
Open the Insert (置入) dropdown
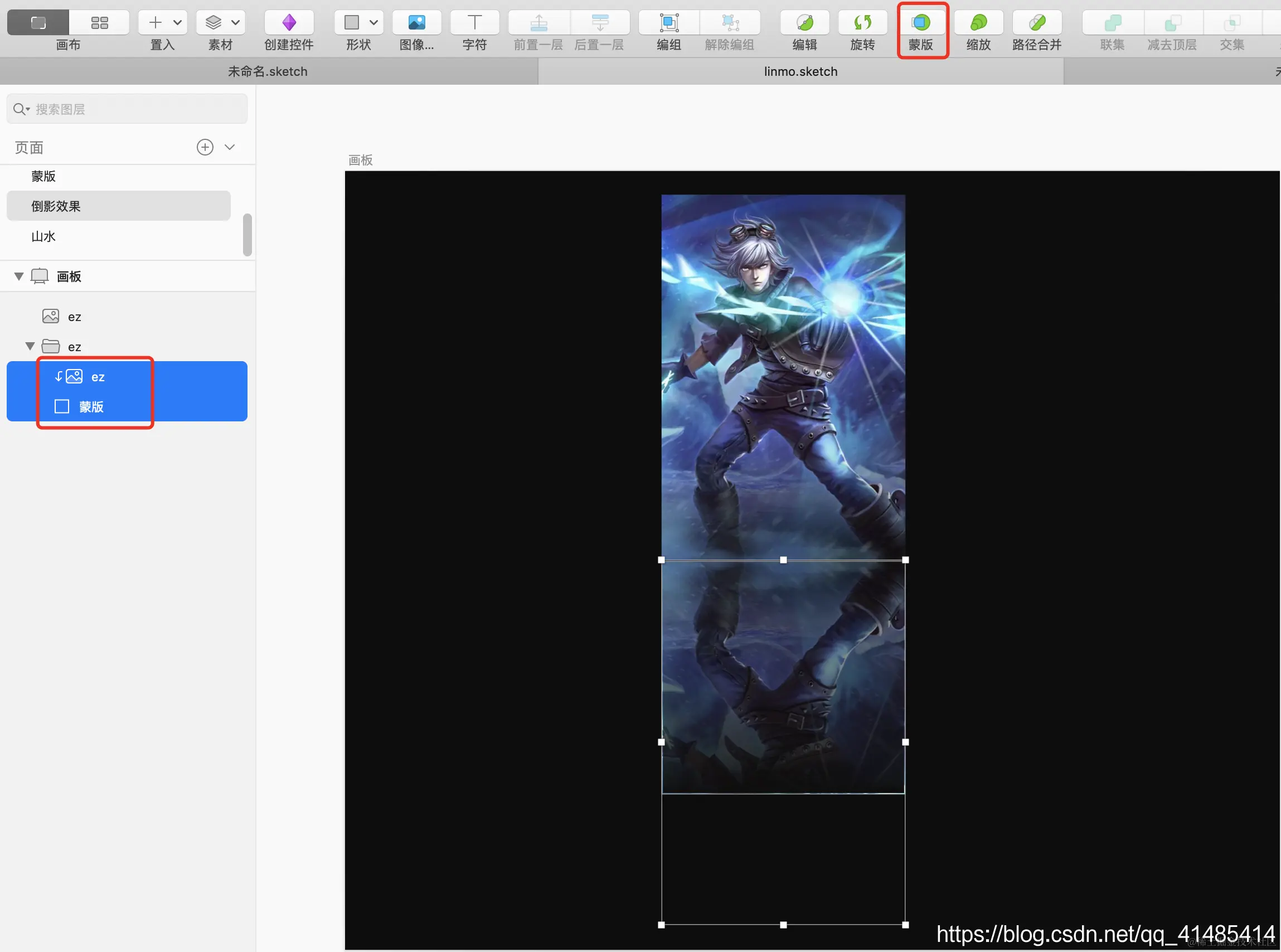tap(163, 23)
